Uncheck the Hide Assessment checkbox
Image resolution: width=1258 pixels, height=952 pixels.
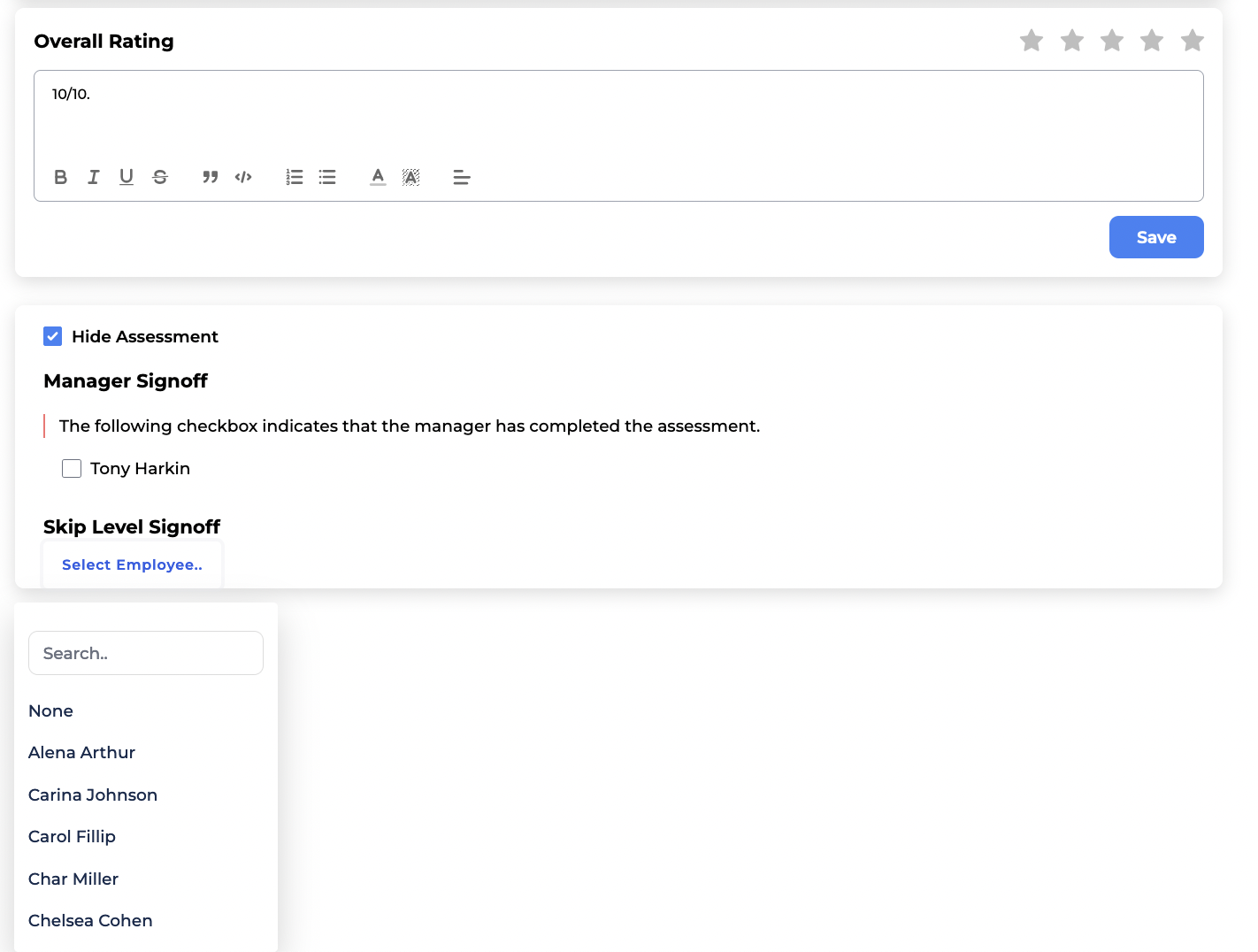point(53,336)
